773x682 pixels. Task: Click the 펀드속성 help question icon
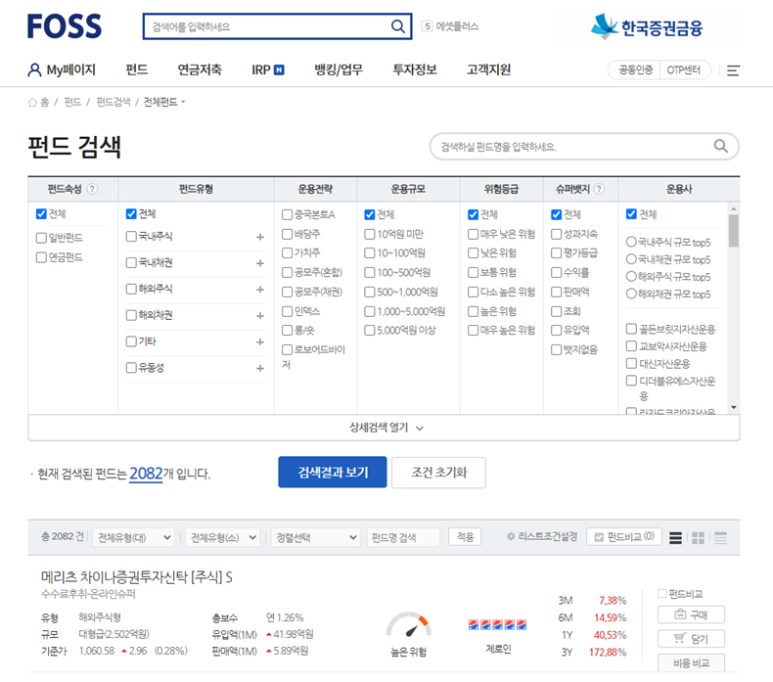click(92, 189)
